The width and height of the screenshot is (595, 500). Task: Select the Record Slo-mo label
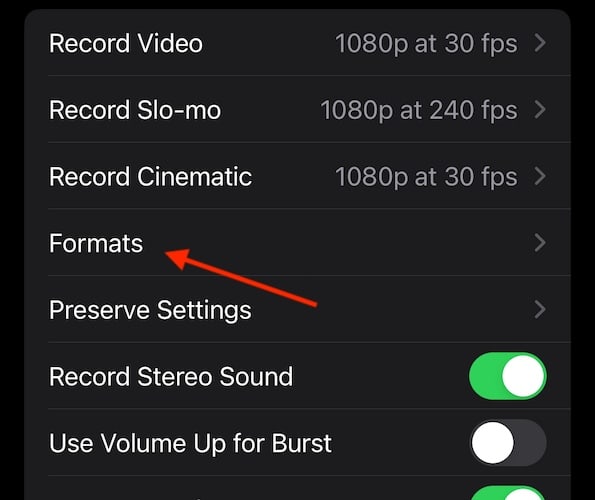tap(135, 110)
